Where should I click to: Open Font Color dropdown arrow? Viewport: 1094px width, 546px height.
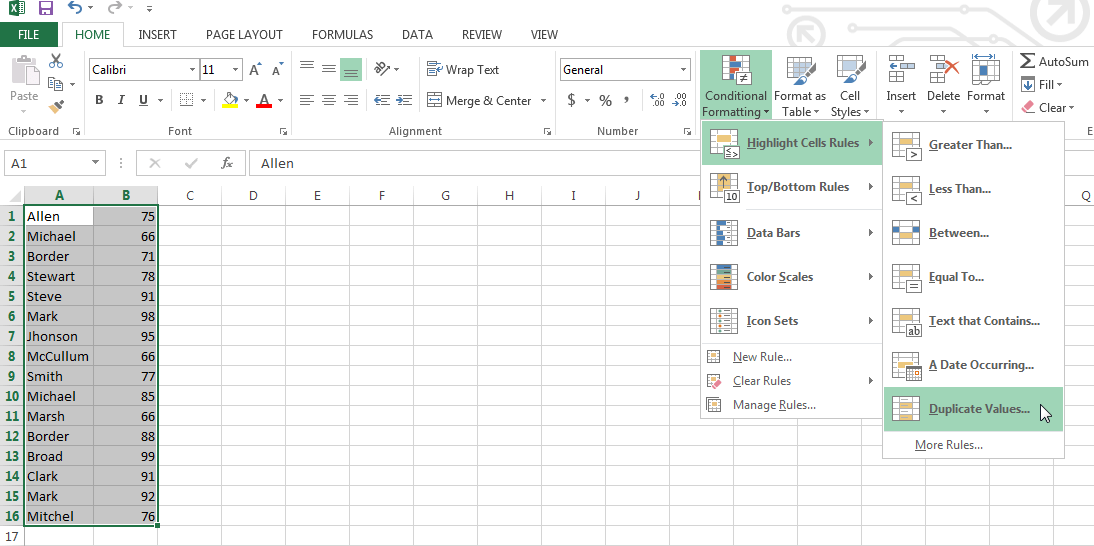280,100
